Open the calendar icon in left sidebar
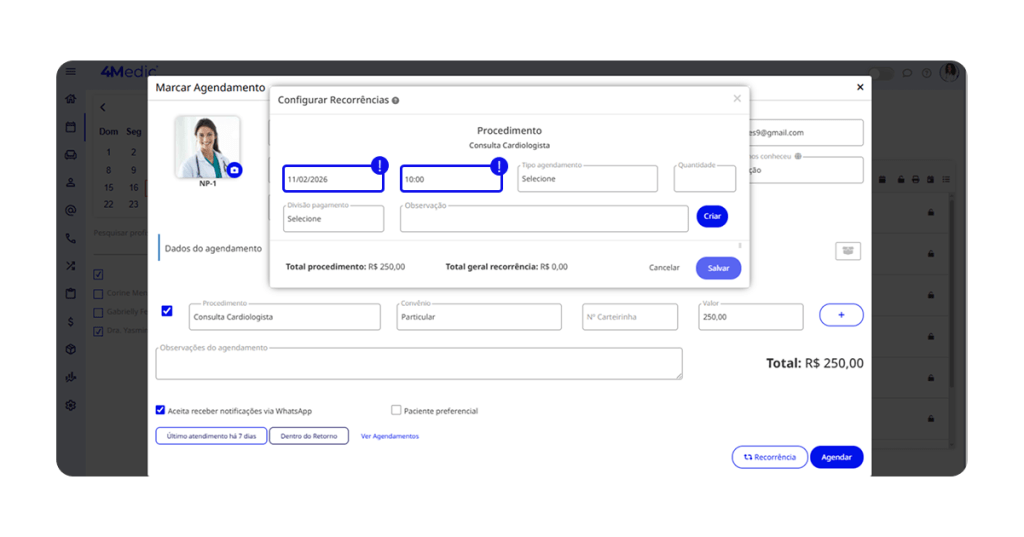 (71, 127)
